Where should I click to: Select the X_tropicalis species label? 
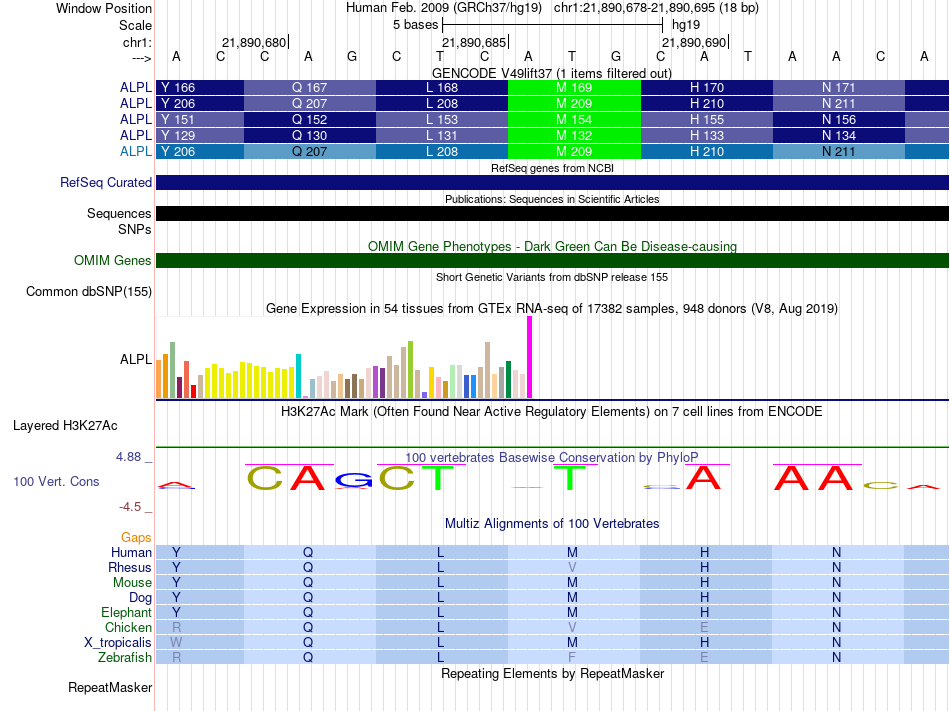point(118,643)
